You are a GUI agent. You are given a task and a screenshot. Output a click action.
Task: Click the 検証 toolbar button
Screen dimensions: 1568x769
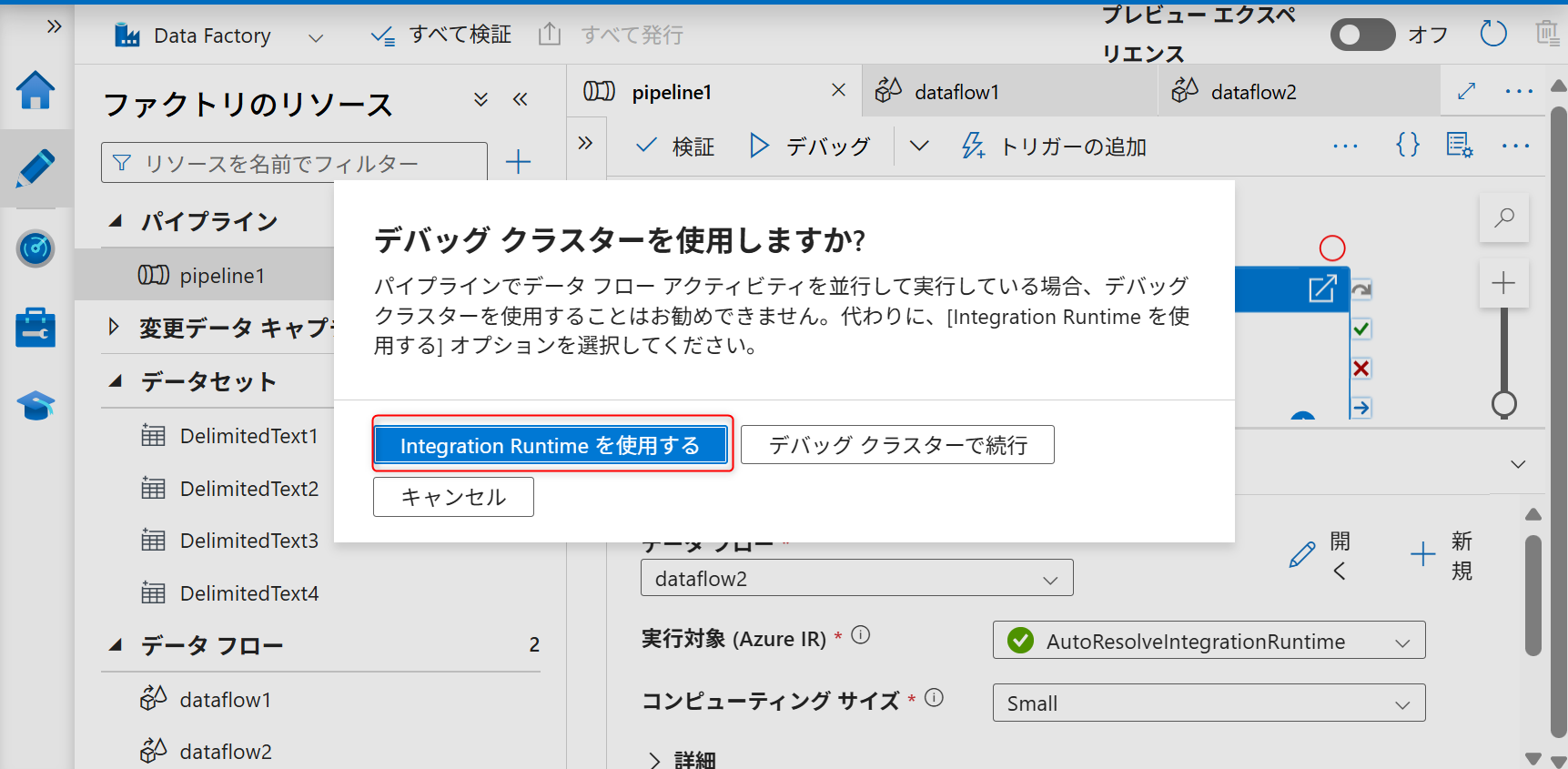pyautogui.click(x=675, y=146)
